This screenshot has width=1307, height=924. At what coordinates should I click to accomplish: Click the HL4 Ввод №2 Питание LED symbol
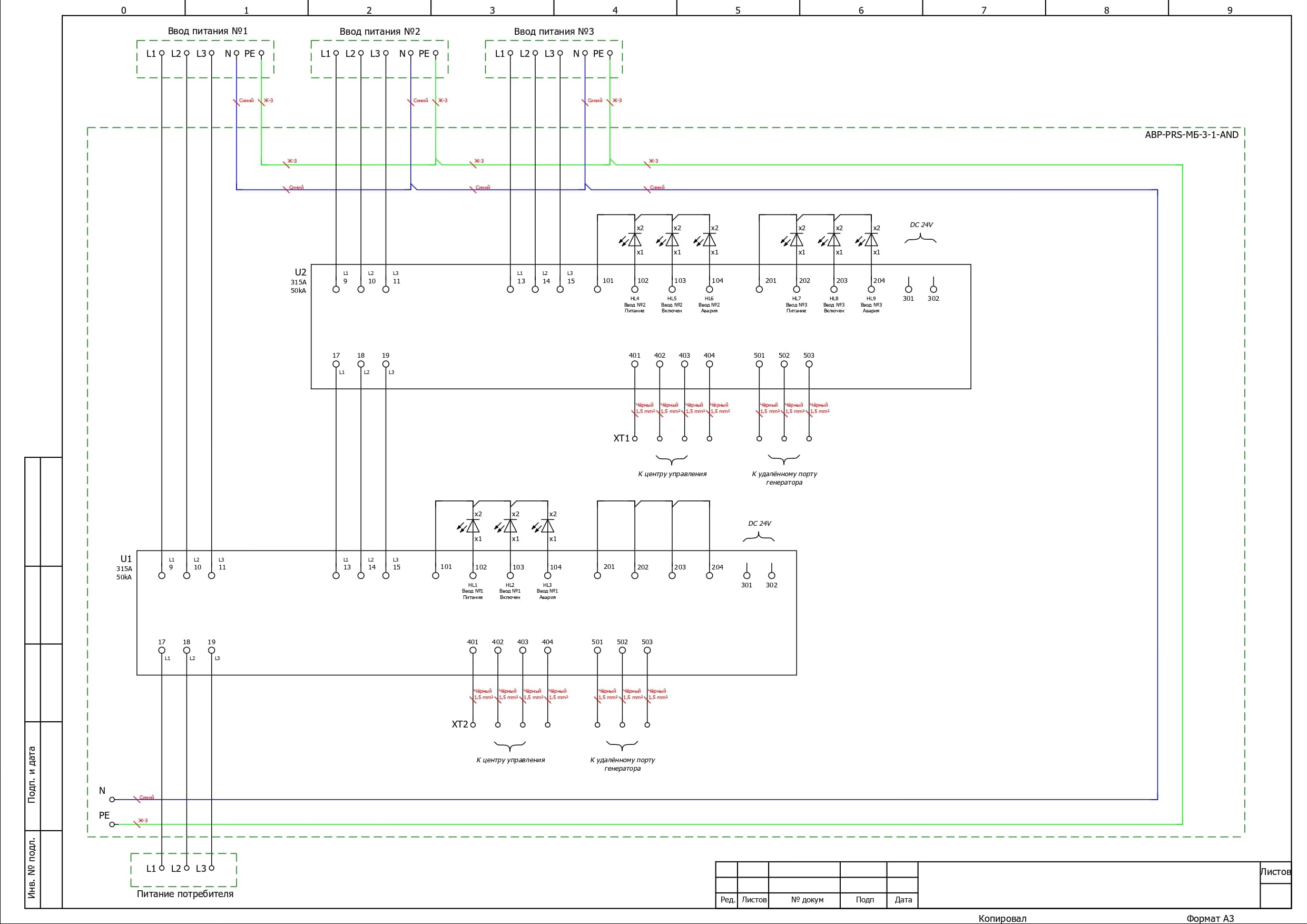coord(635,240)
